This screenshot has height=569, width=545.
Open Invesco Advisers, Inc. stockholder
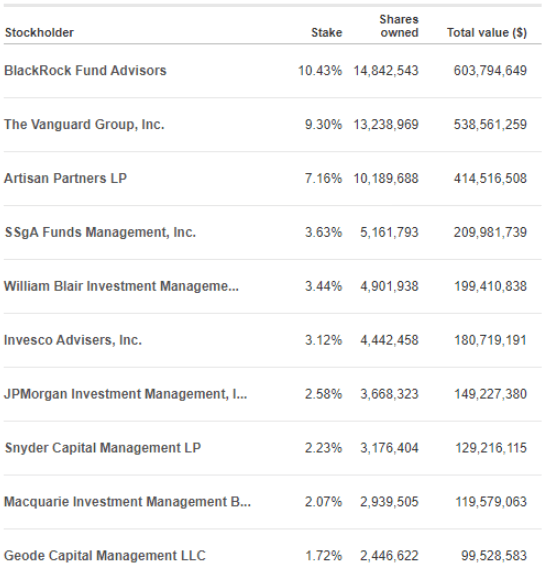[x=73, y=340]
